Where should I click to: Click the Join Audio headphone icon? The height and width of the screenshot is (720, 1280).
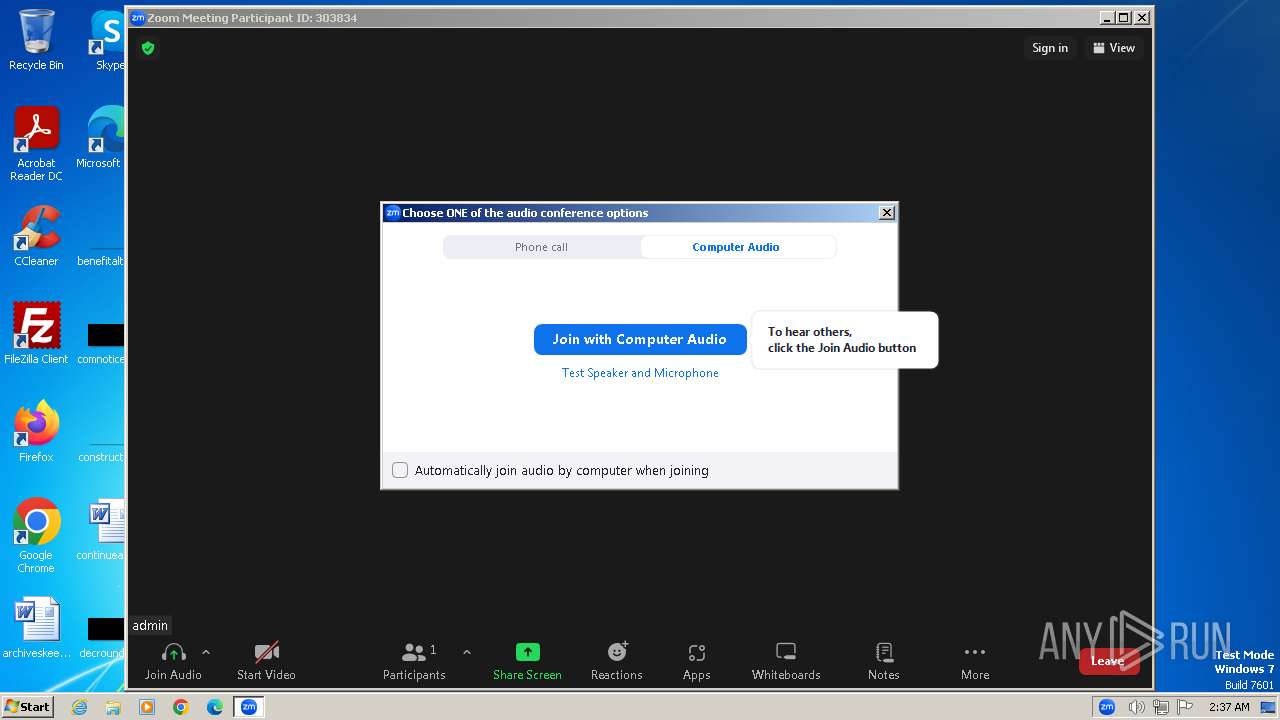pyautogui.click(x=173, y=653)
